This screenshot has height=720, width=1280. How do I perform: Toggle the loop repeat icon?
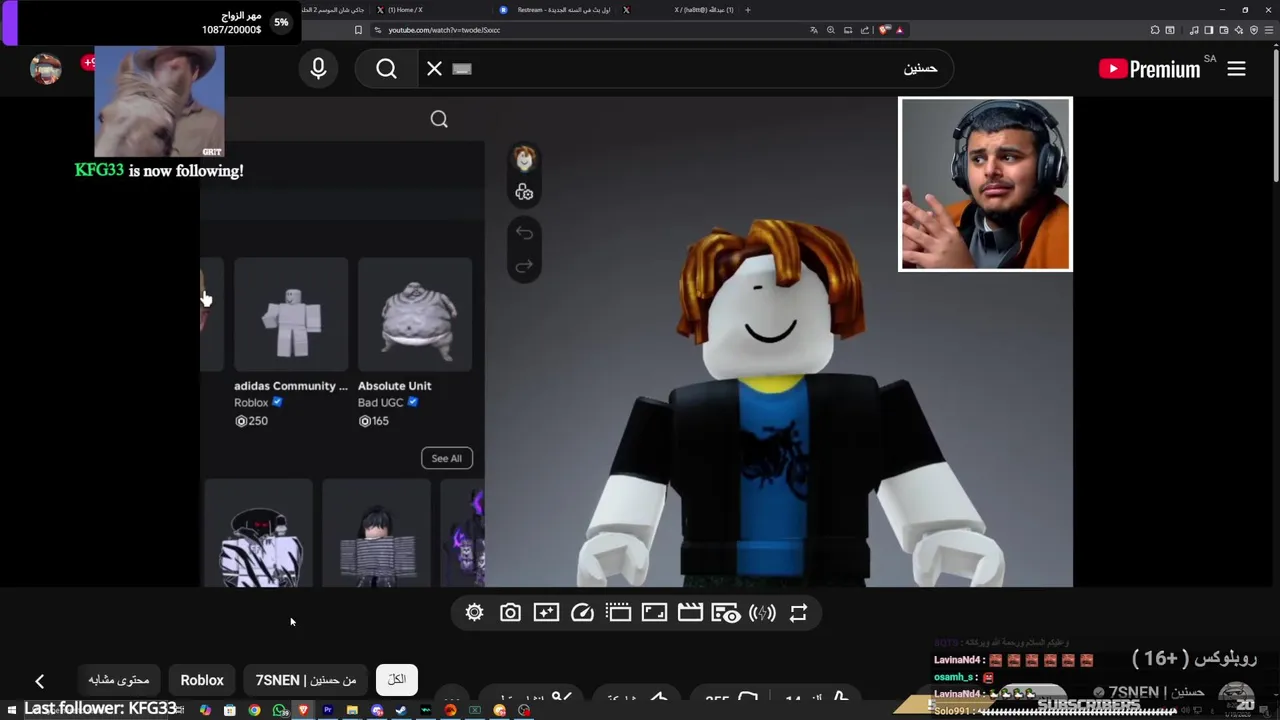[x=798, y=613]
